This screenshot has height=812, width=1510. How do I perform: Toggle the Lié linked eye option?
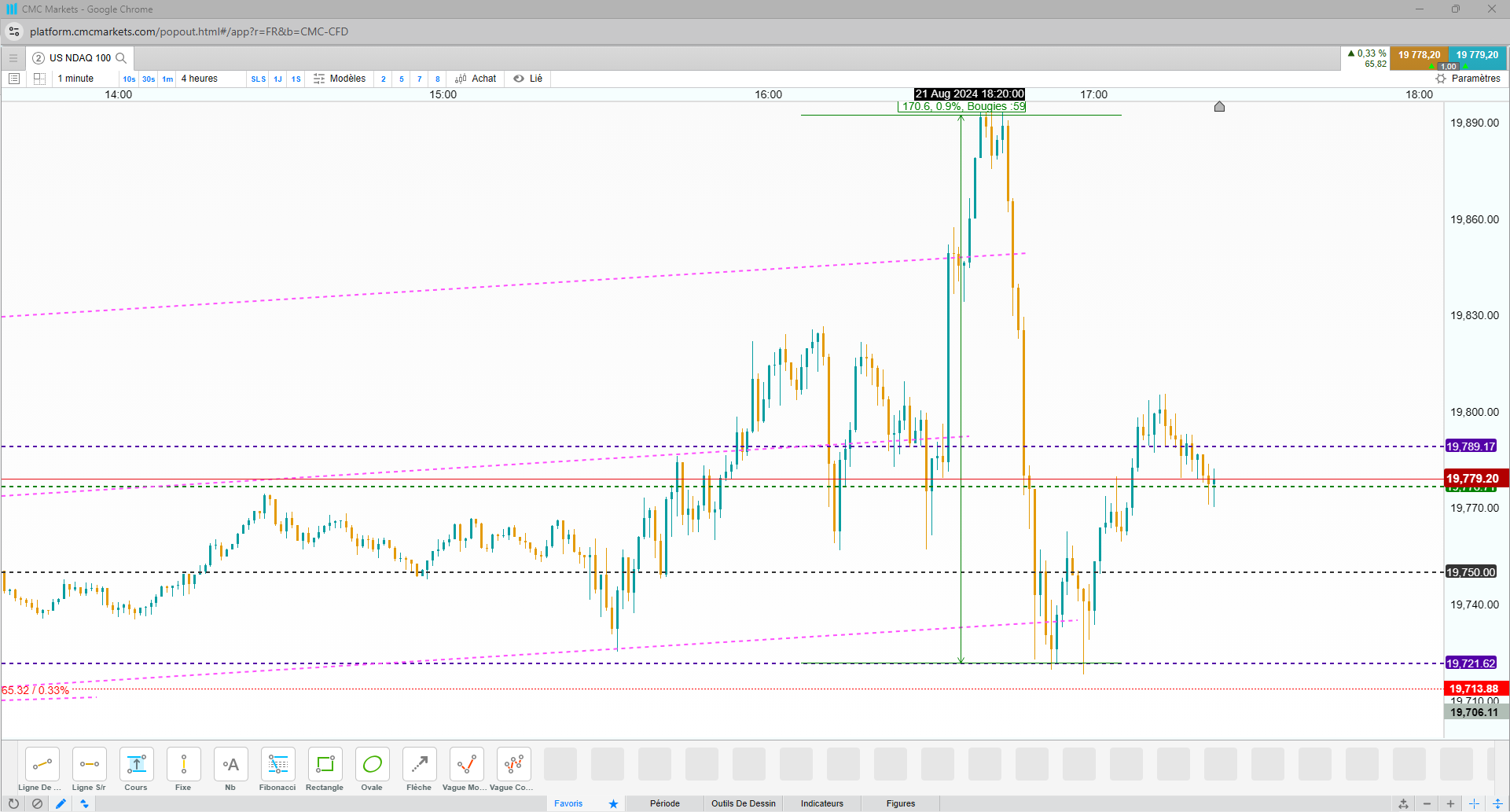coord(528,79)
